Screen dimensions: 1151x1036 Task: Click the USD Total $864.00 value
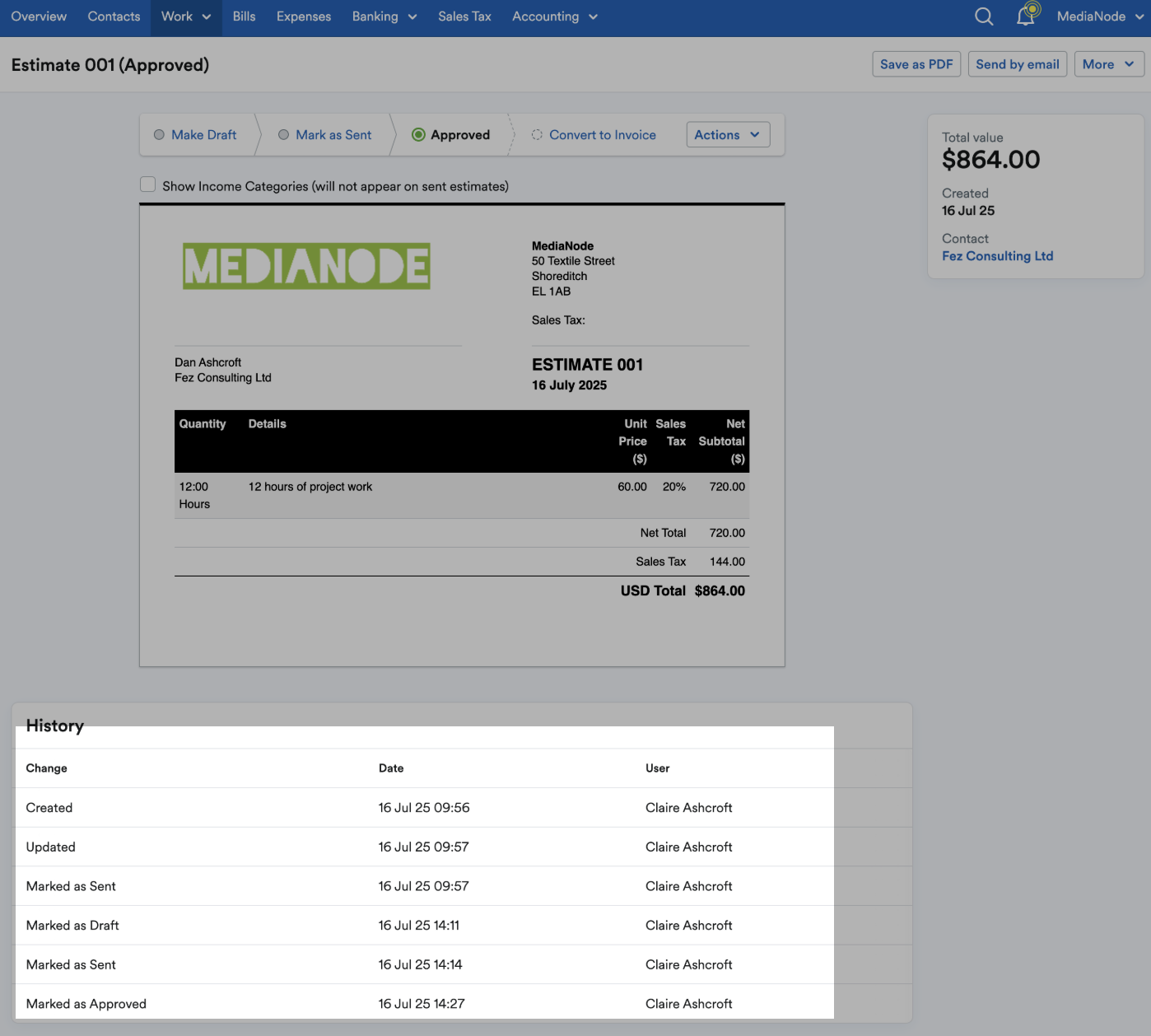click(720, 591)
